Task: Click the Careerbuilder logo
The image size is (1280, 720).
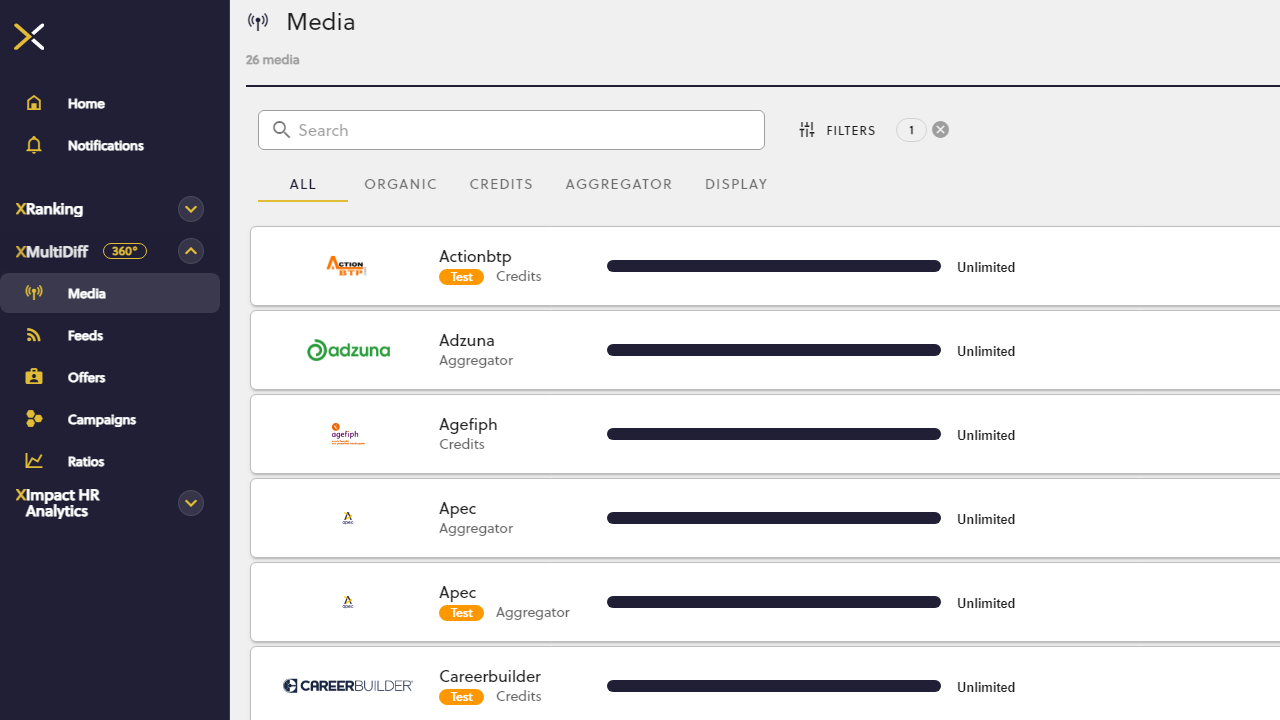Action: [348, 686]
